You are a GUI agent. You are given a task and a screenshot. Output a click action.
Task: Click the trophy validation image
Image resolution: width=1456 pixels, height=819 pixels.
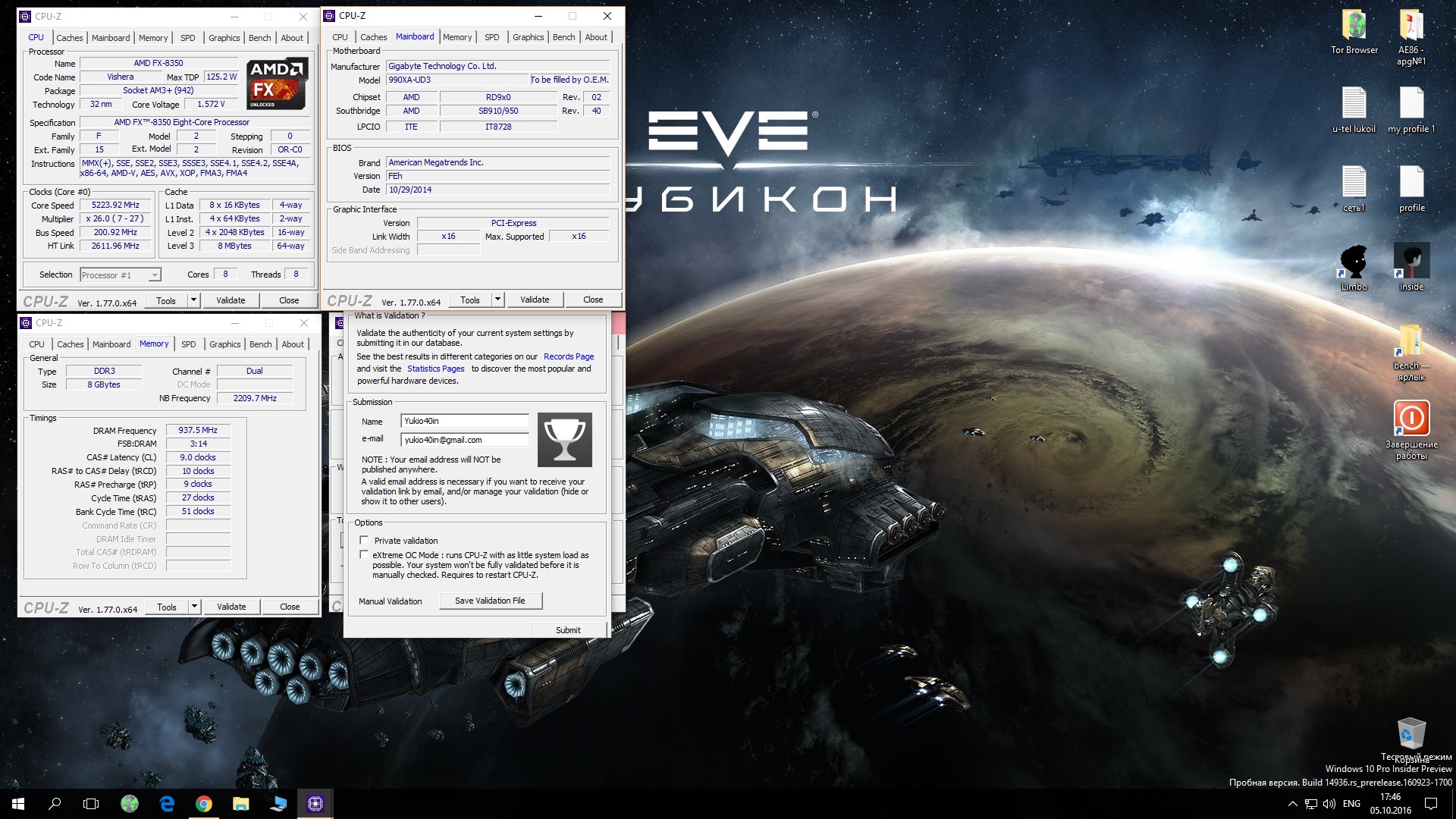(565, 440)
